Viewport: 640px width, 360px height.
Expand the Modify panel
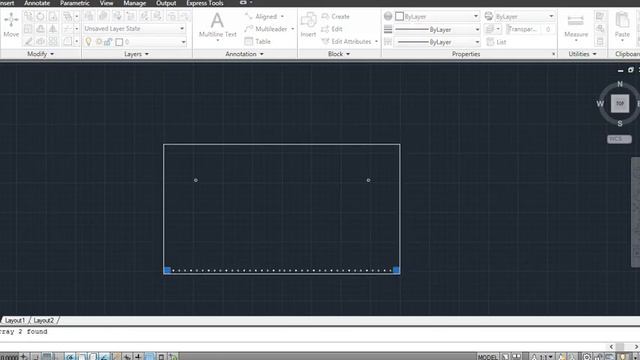tap(40, 54)
